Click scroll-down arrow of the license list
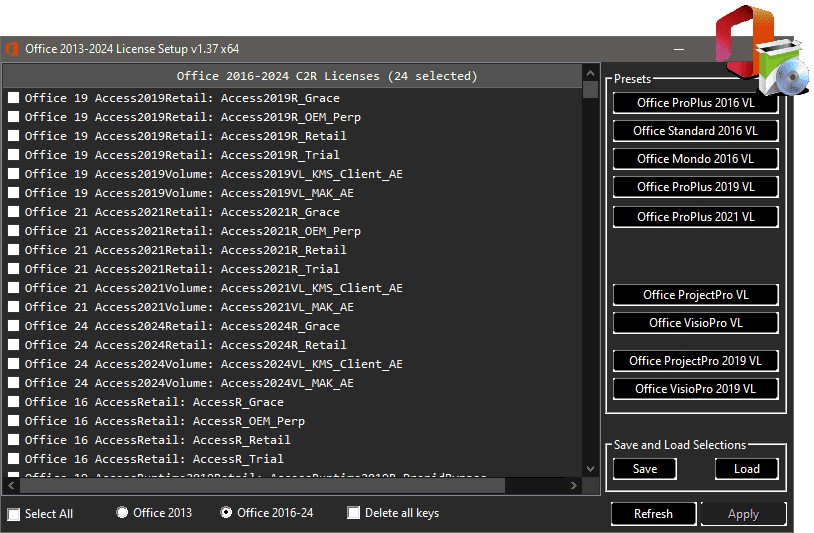This screenshot has height=533, width=814. (590, 469)
